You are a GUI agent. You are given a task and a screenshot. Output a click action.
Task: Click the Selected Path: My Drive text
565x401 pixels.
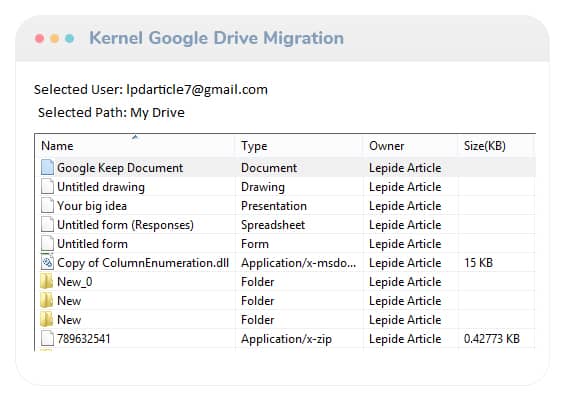coord(111,113)
